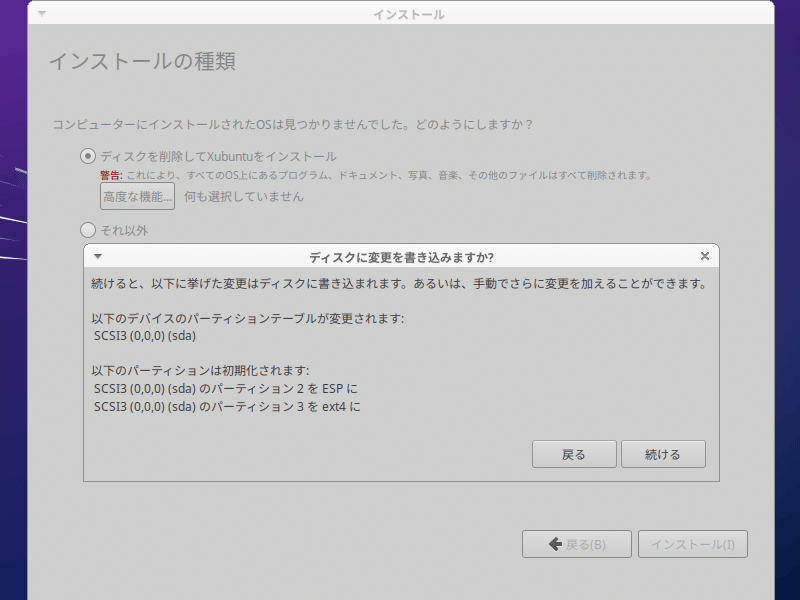Click the 警告: warning text
The width and height of the screenshot is (800, 600).
[111, 176]
